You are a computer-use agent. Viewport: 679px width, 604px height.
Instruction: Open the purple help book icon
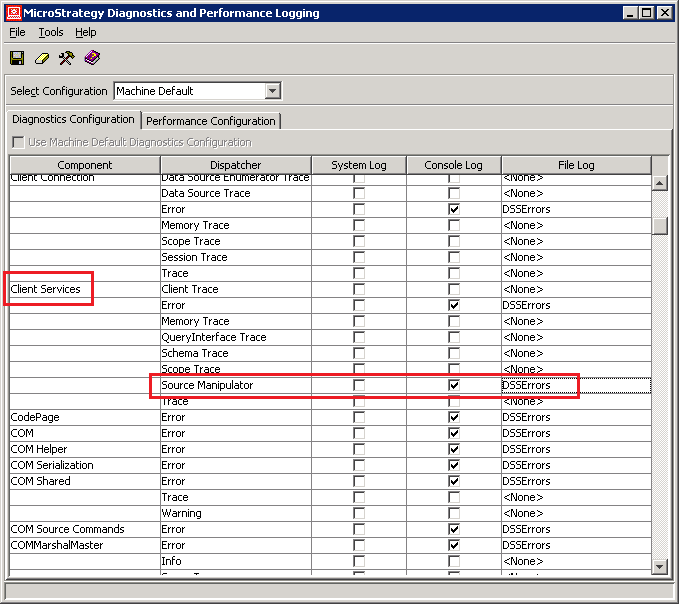point(92,58)
